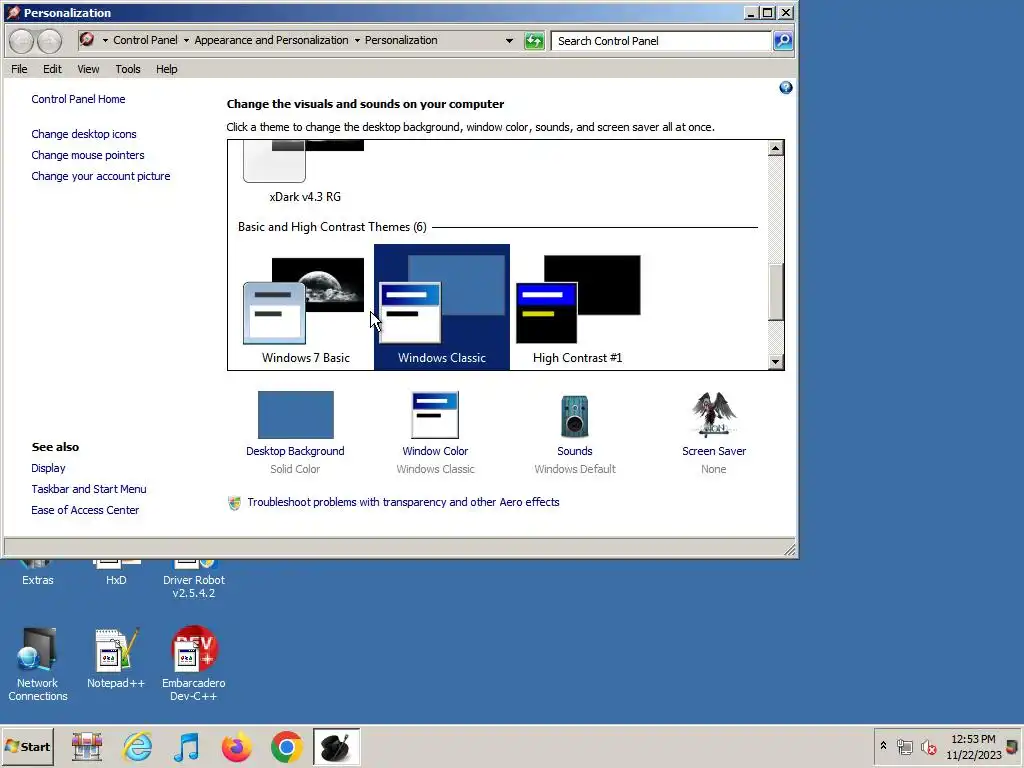Click Appearance and Personalization breadcrumb

271,40
